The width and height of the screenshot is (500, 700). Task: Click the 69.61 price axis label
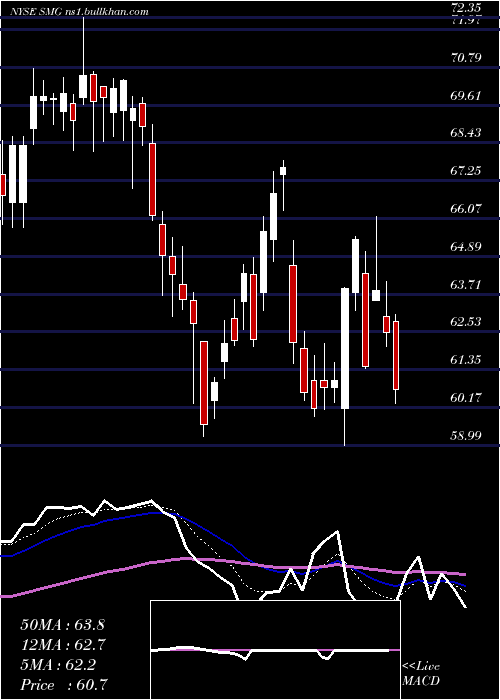466,95
